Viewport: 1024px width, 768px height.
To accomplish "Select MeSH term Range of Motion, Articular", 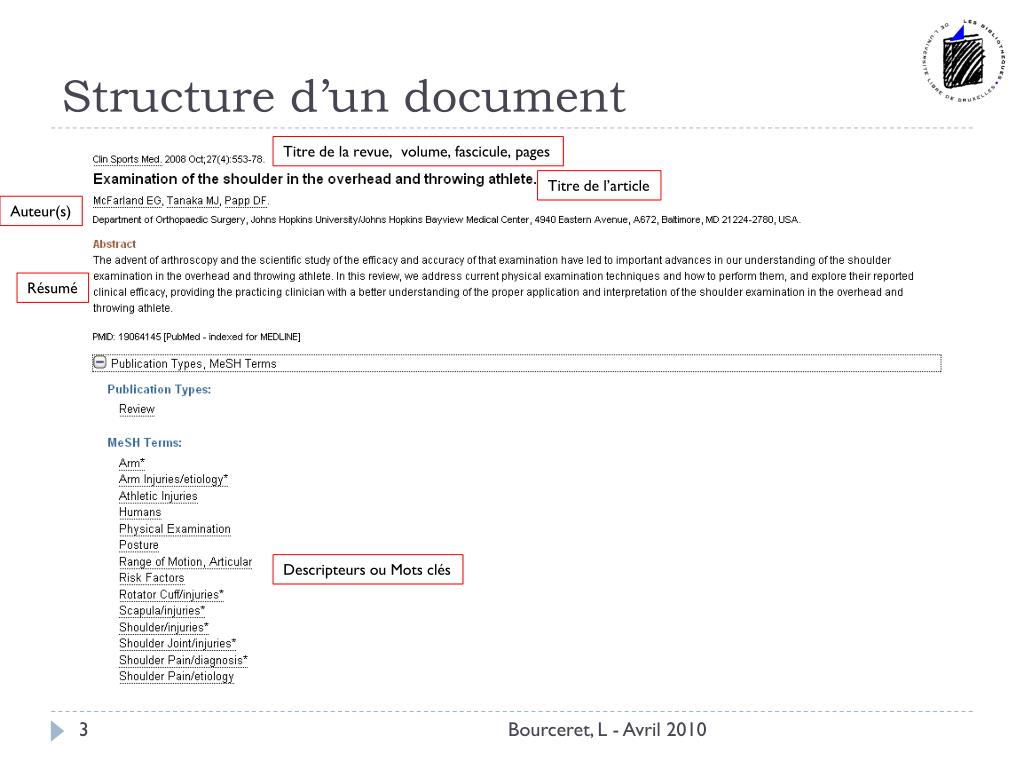I will click(185, 562).
